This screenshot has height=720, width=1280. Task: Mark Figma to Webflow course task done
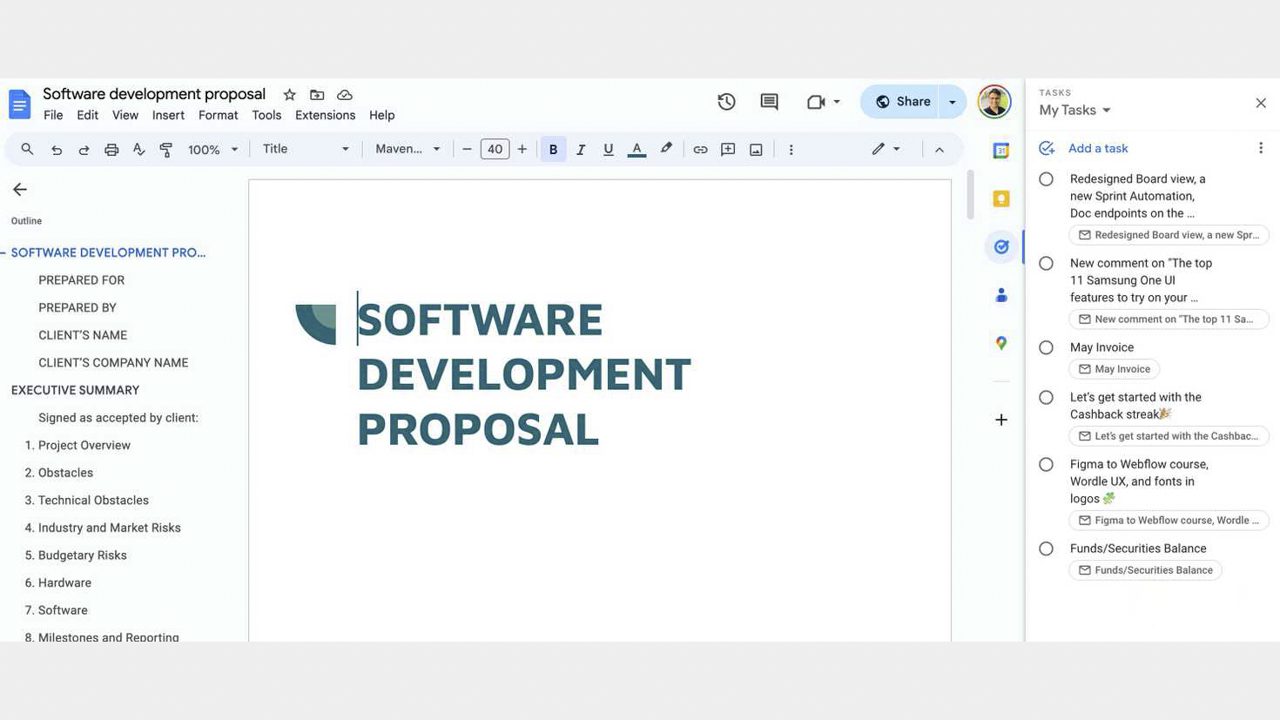[x=1046, y=465]
